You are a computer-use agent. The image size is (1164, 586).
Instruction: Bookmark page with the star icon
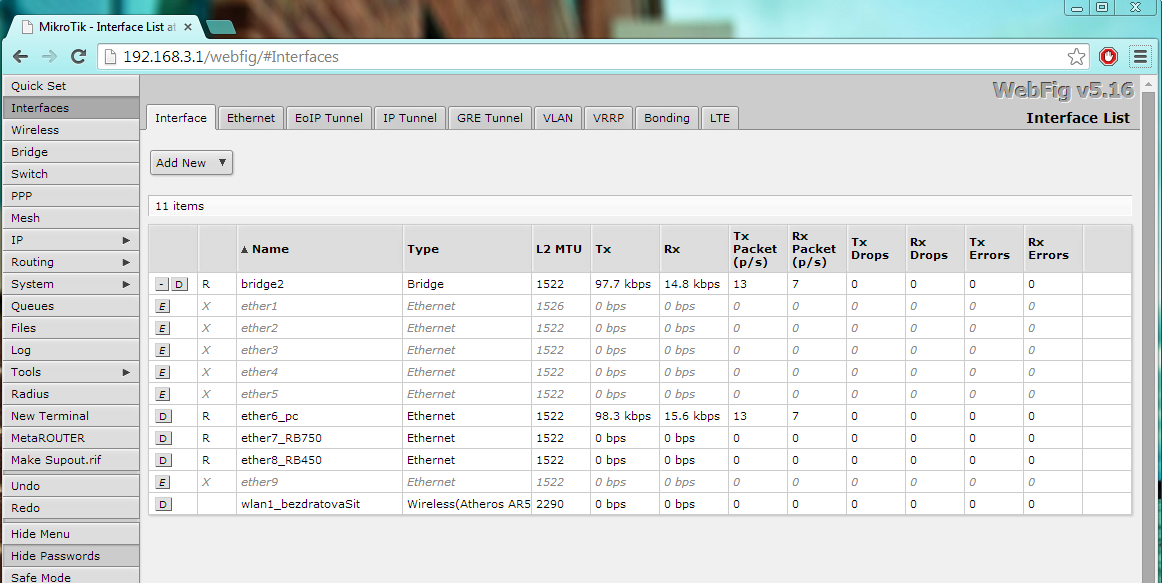point(1076,56)
